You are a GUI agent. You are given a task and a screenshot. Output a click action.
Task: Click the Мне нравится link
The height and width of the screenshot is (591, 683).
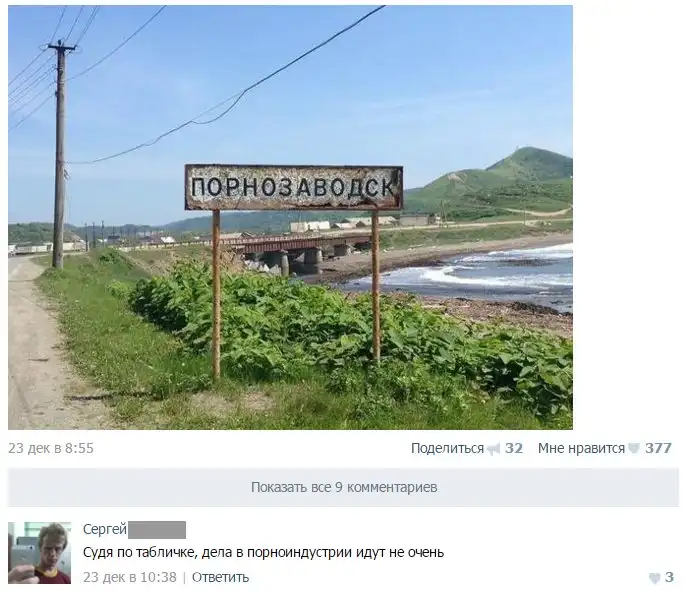click(x=581, y=448)
